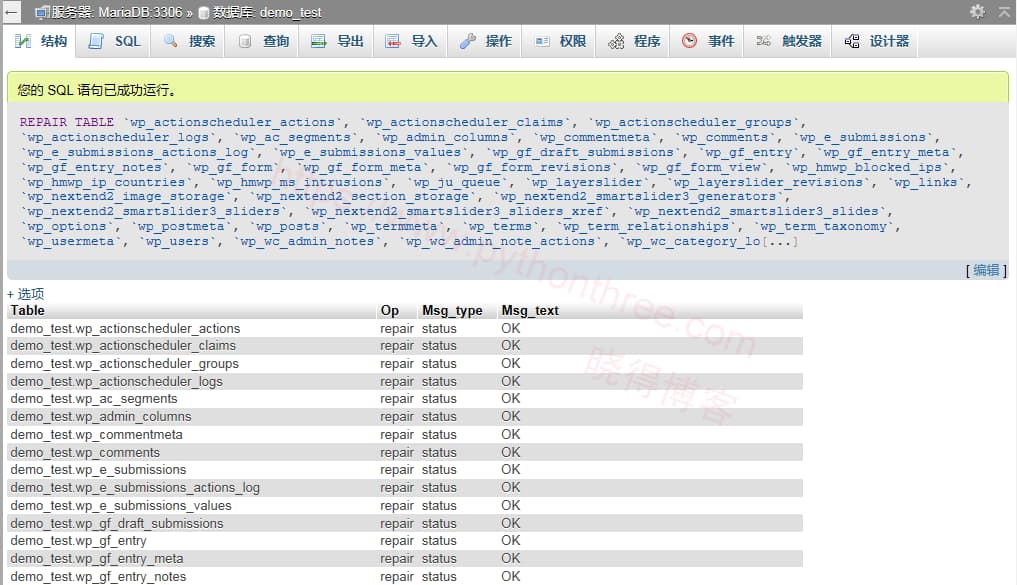Select row demo_test.wp_gf_entry
Viewport: 1017px width, 585px height.
(405, 541)
